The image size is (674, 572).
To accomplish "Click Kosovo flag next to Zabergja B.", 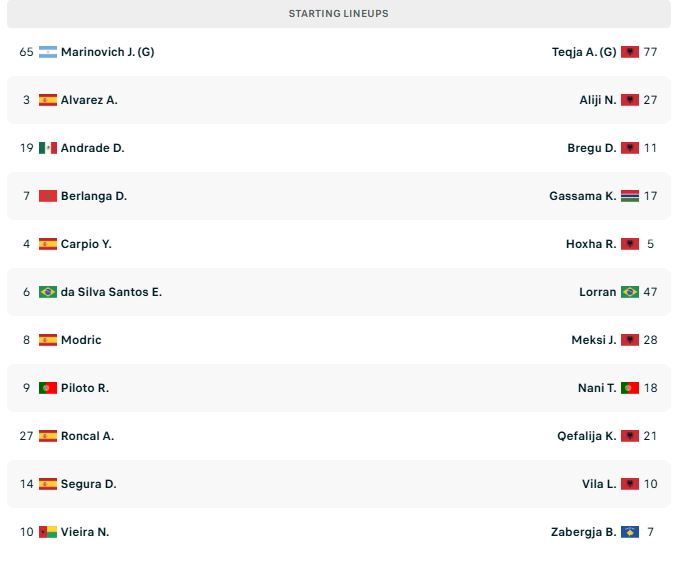I will click(x=630, y=532).
